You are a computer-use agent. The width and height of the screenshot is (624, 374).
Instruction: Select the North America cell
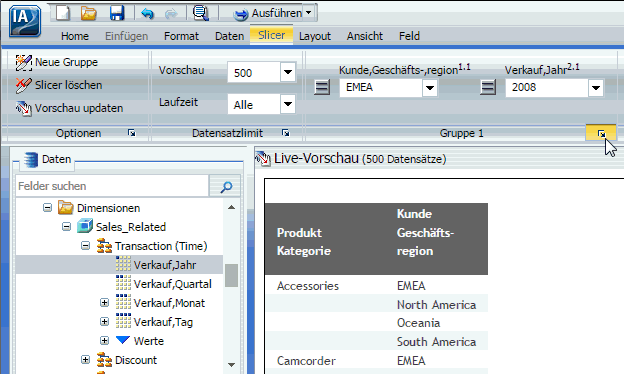[436, 305]
